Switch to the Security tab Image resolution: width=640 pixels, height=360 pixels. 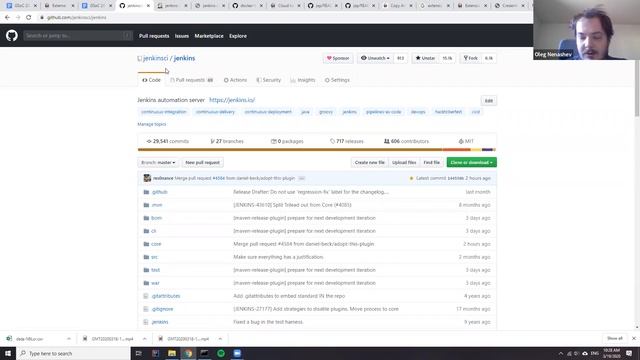click(x=269, y=80)
